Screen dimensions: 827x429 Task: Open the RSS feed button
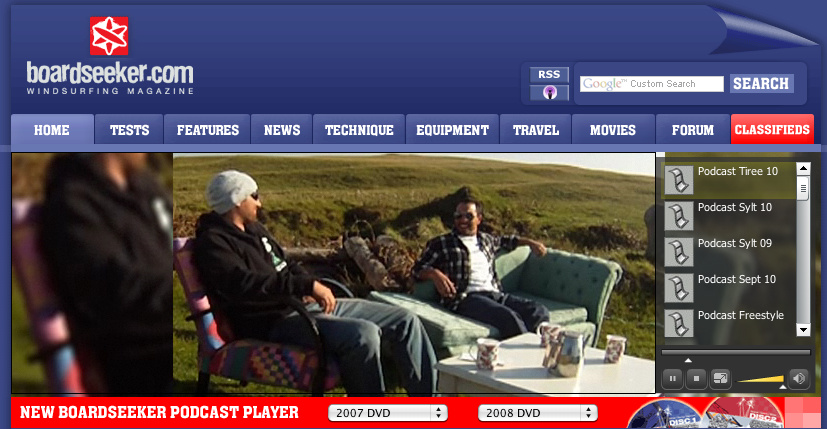549,75
